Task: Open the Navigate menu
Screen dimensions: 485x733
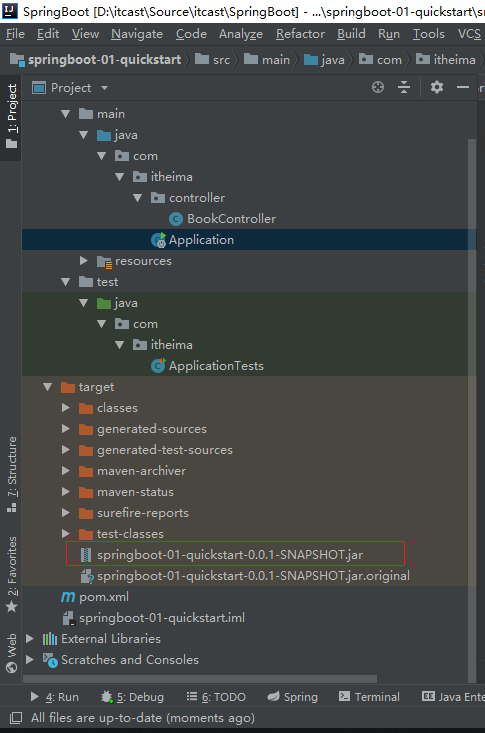Action: tap(137, 34)
